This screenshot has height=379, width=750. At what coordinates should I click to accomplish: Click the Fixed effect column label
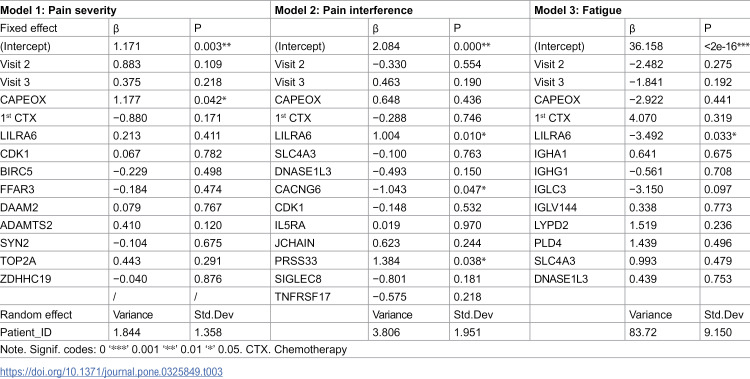(28, 28)
